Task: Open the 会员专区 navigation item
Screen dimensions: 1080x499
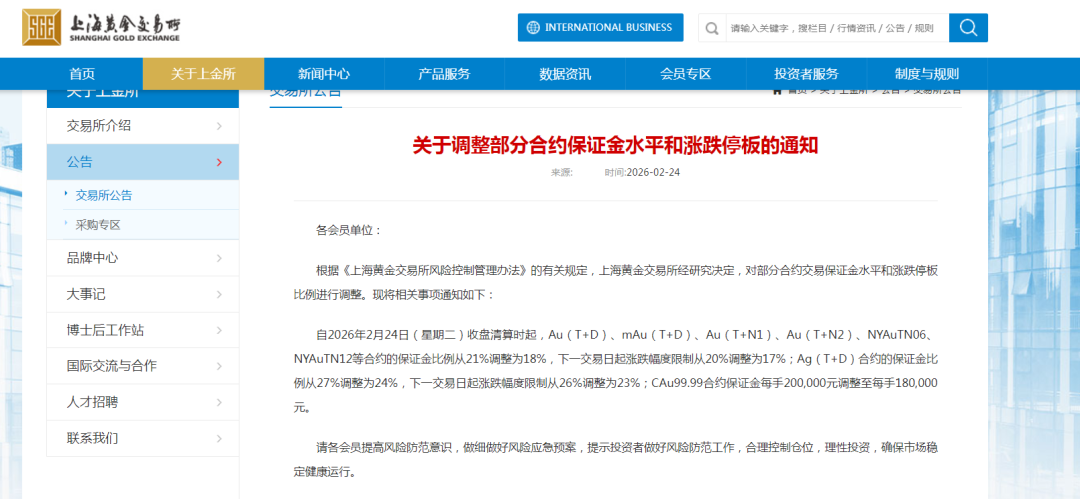Action: point(685,74)
